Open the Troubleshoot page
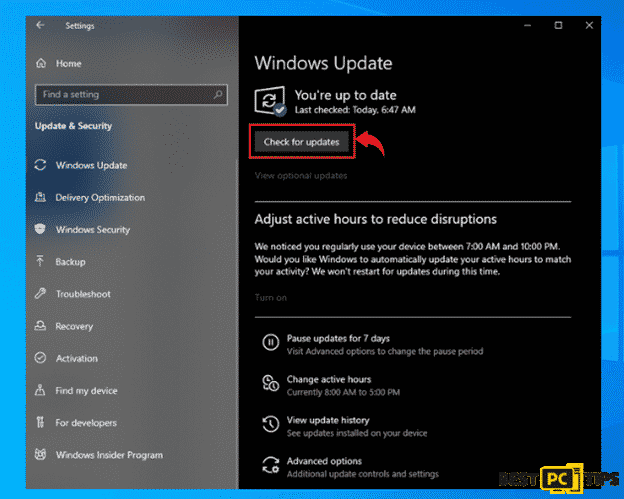Viewport: 624px width, 499px height. click(x=83, y=294)
